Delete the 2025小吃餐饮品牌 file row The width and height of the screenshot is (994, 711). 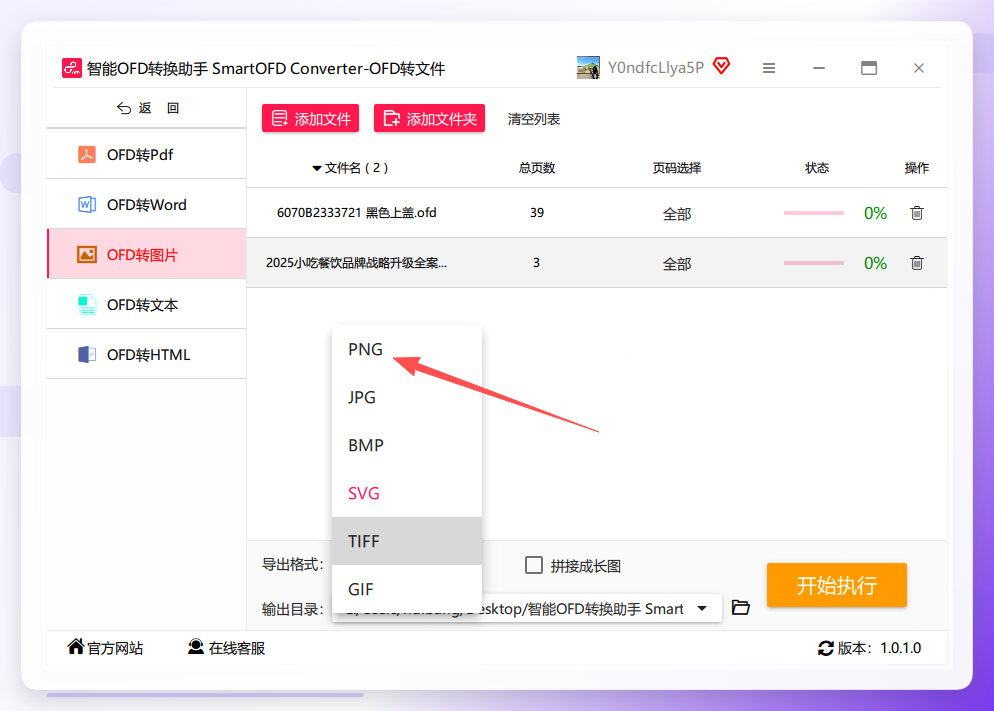click(917, 263)
